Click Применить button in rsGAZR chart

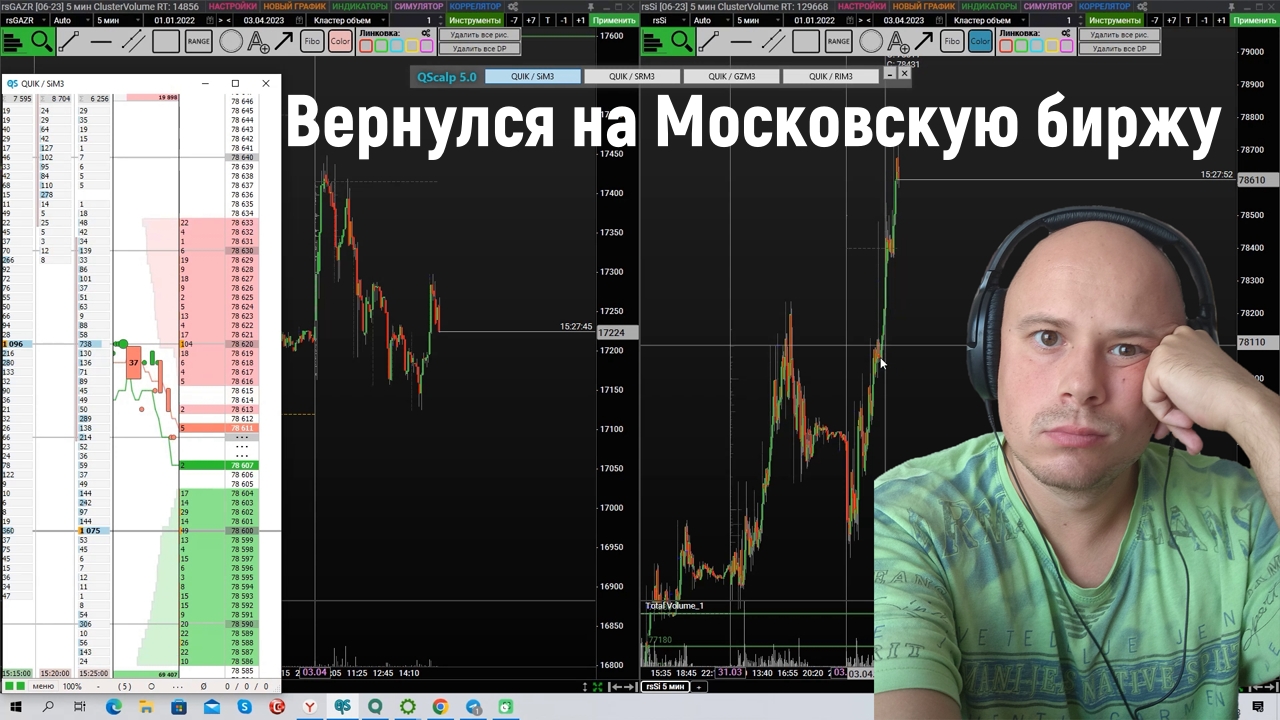coord(613,20)
